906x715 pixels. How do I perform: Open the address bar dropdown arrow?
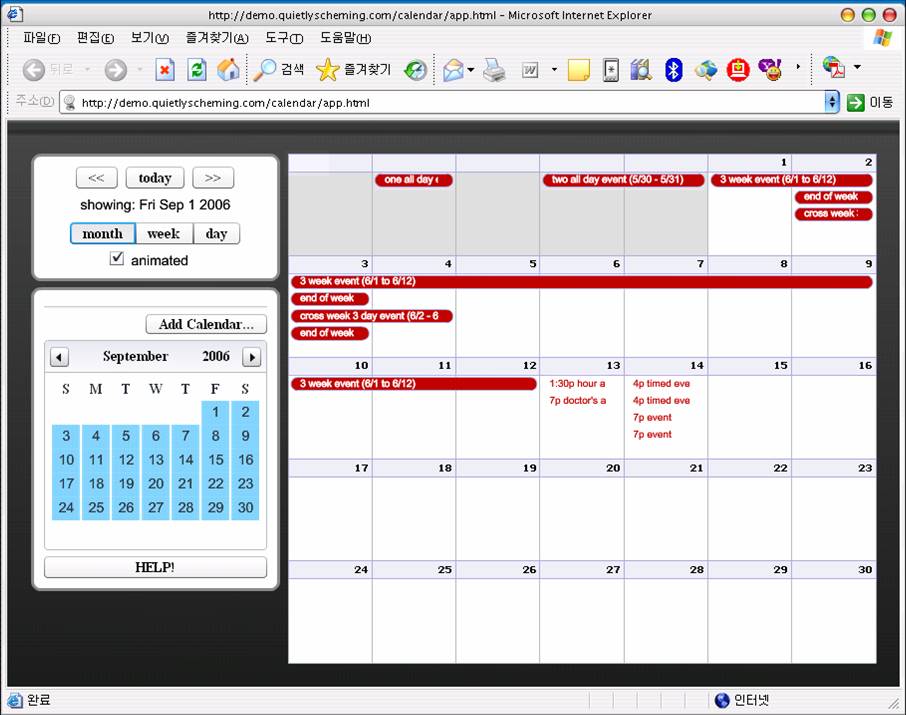[x=832, y=102]
